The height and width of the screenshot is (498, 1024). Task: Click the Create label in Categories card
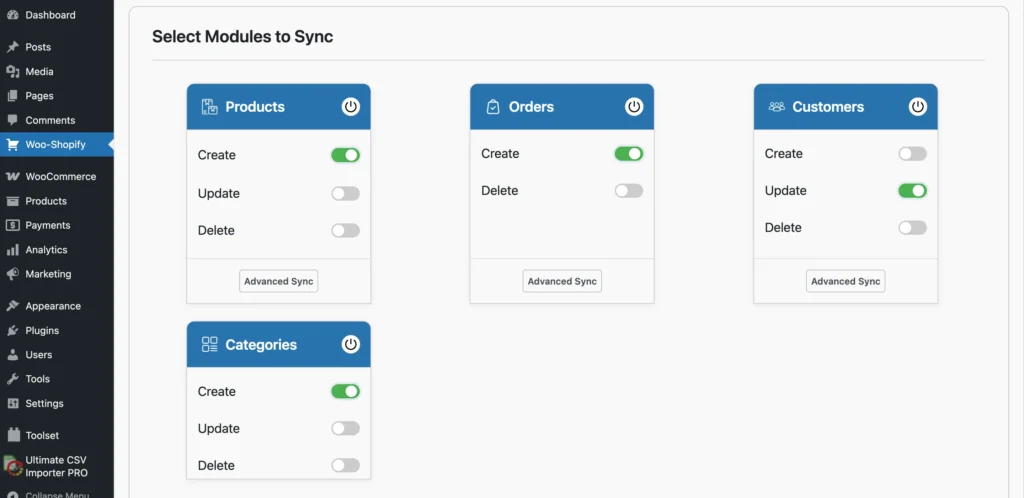tap(217, 392)
